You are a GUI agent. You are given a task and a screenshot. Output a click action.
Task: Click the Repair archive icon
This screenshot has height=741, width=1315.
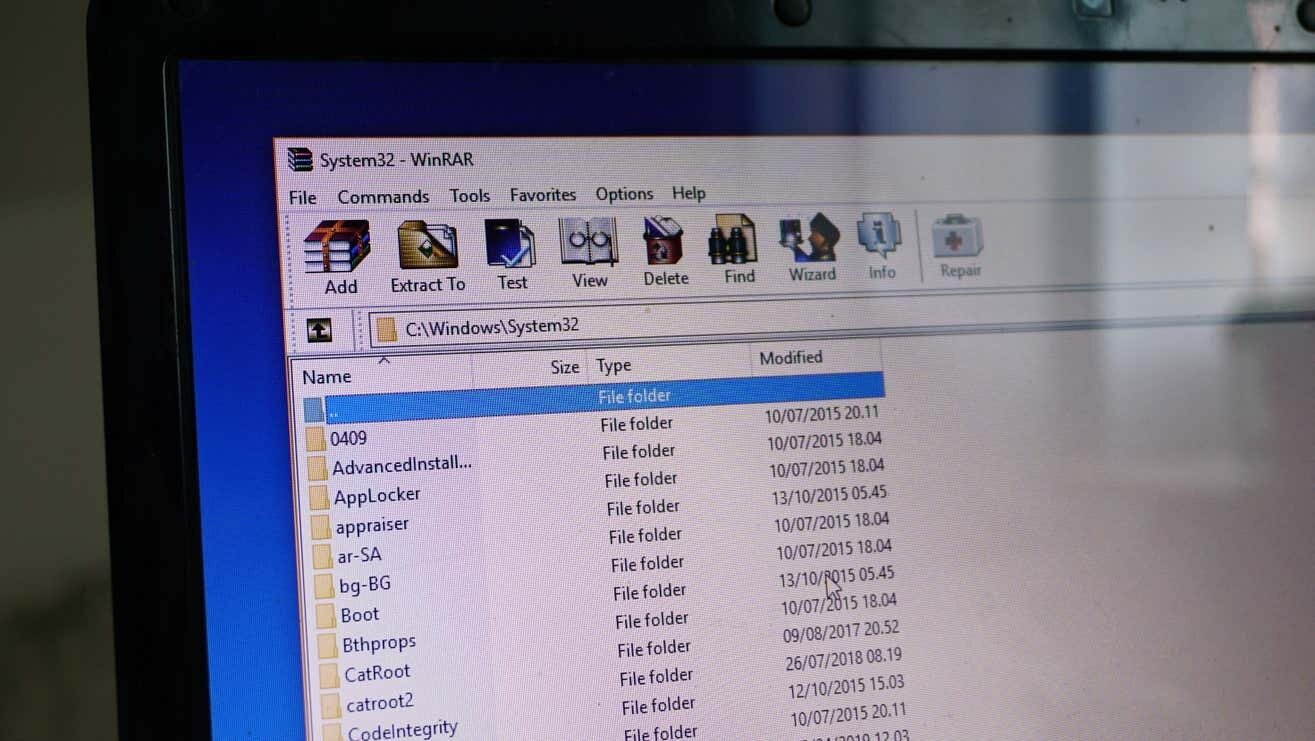[958, 236]
